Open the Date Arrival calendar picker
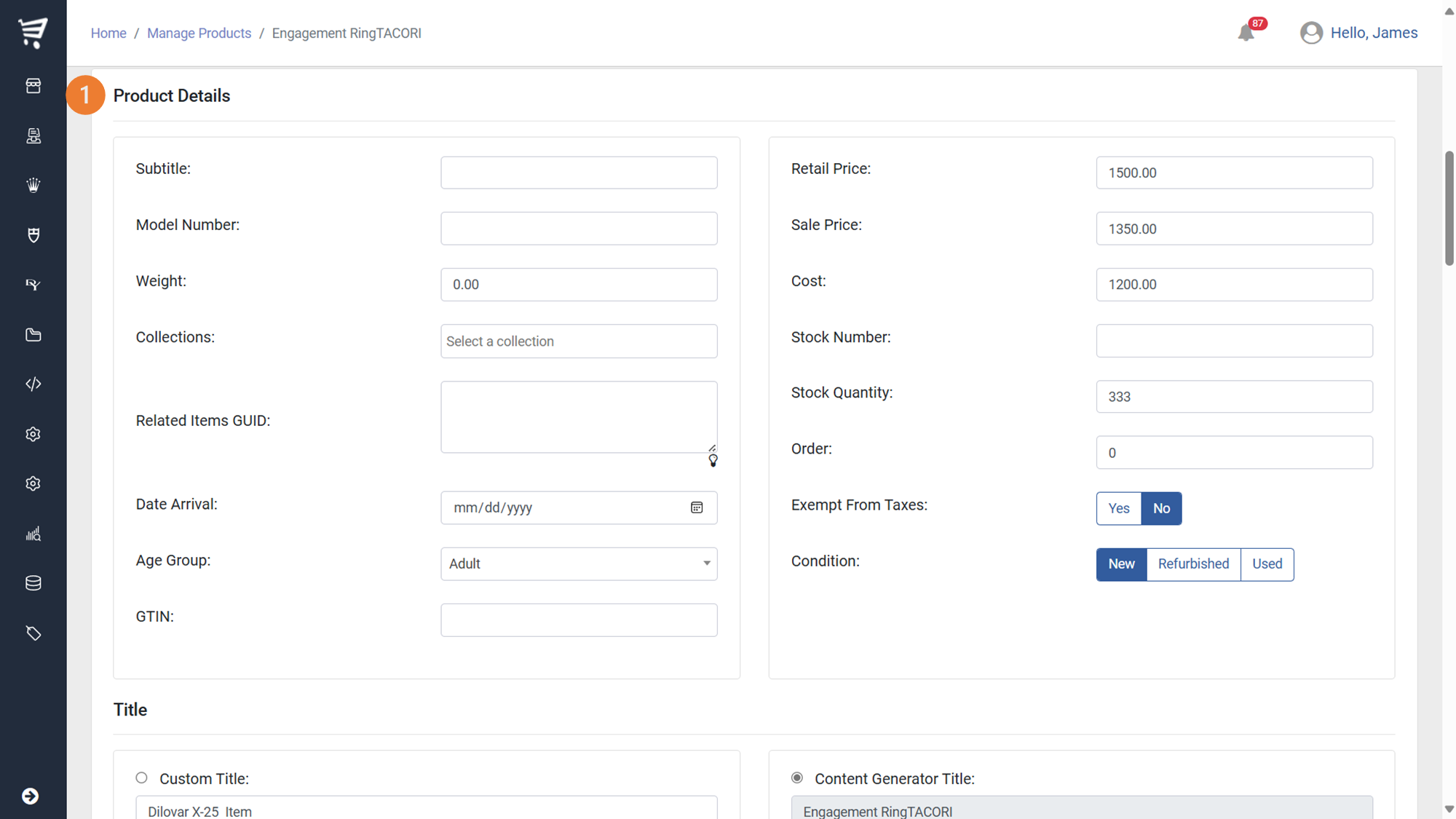The width and height of the screenshot is (1456, 819). pos(697,507)
